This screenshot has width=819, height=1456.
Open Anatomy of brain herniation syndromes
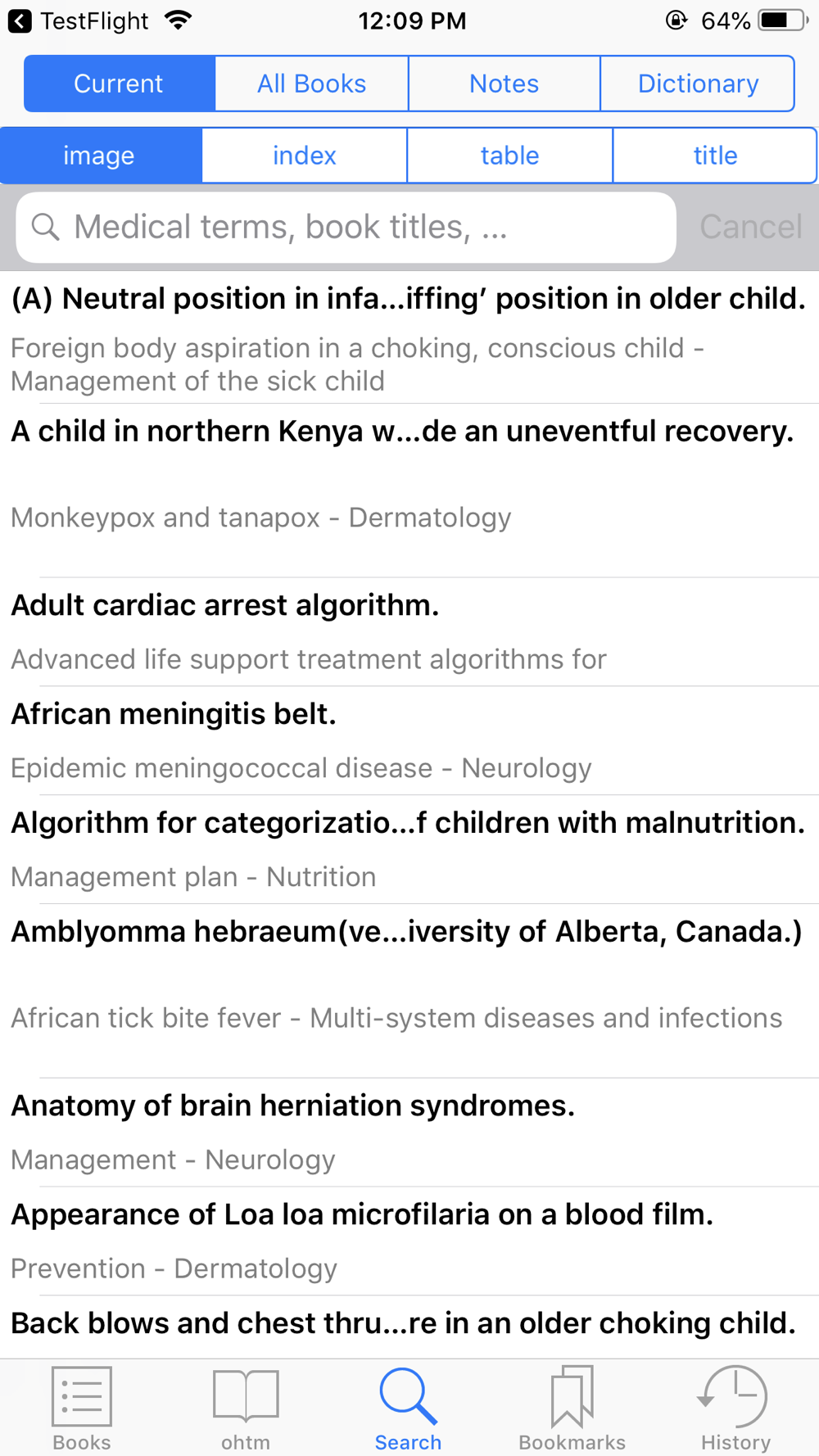tap(409, 1133)
